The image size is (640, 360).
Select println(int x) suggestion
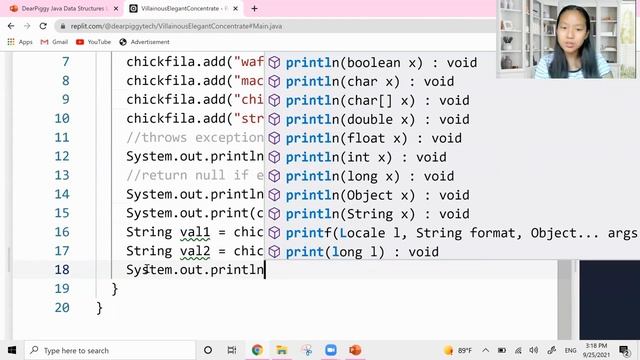tap(366, 157)
